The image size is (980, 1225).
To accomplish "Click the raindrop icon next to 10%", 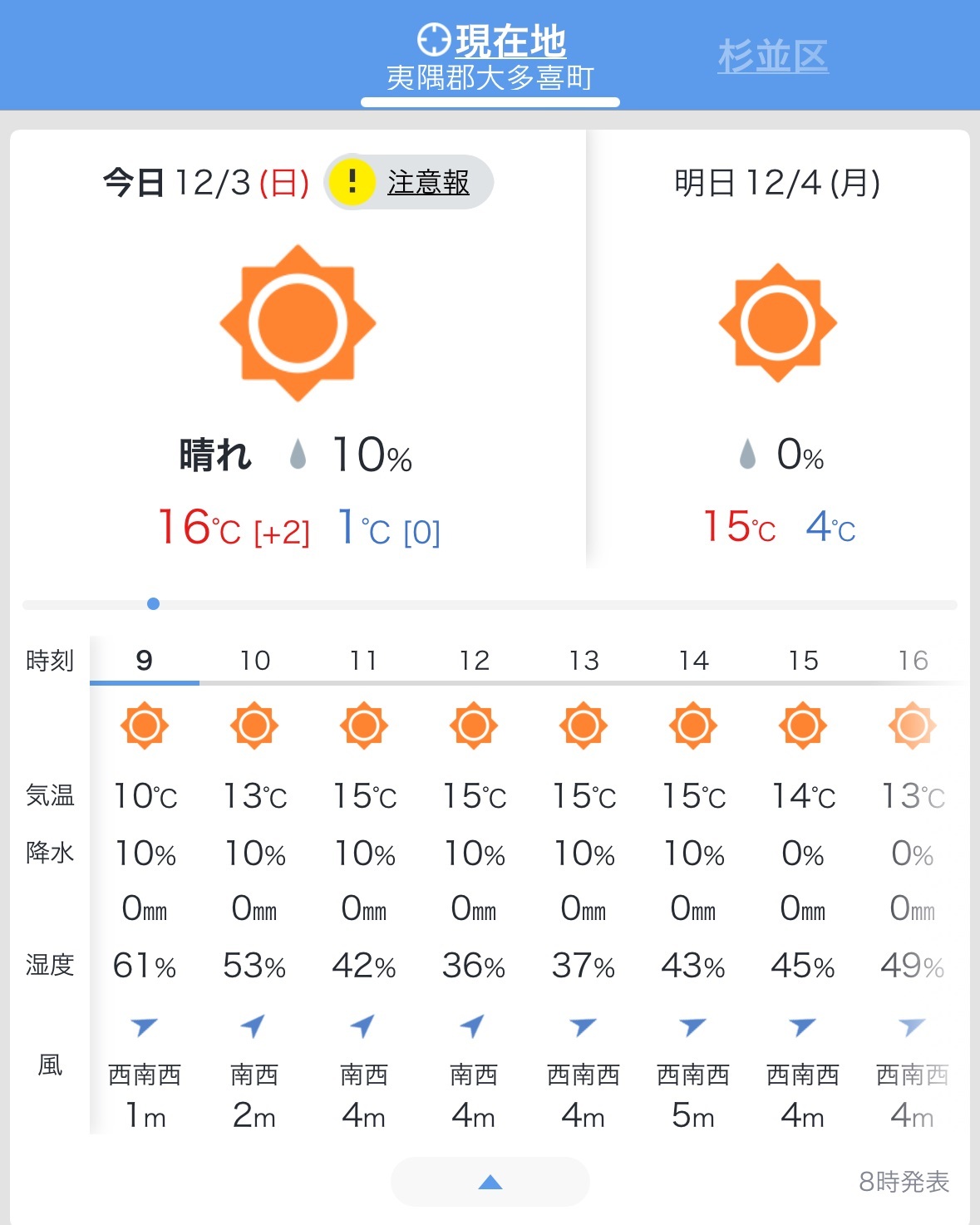I will pos(298,455).
